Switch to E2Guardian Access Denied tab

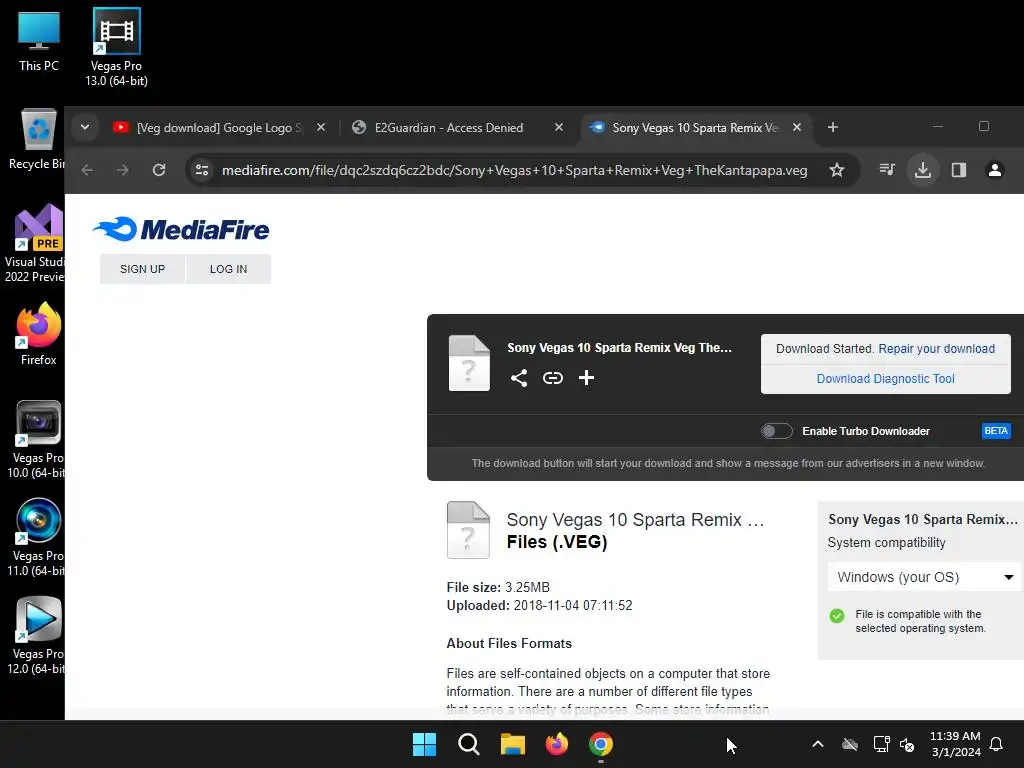click(449, 128)
